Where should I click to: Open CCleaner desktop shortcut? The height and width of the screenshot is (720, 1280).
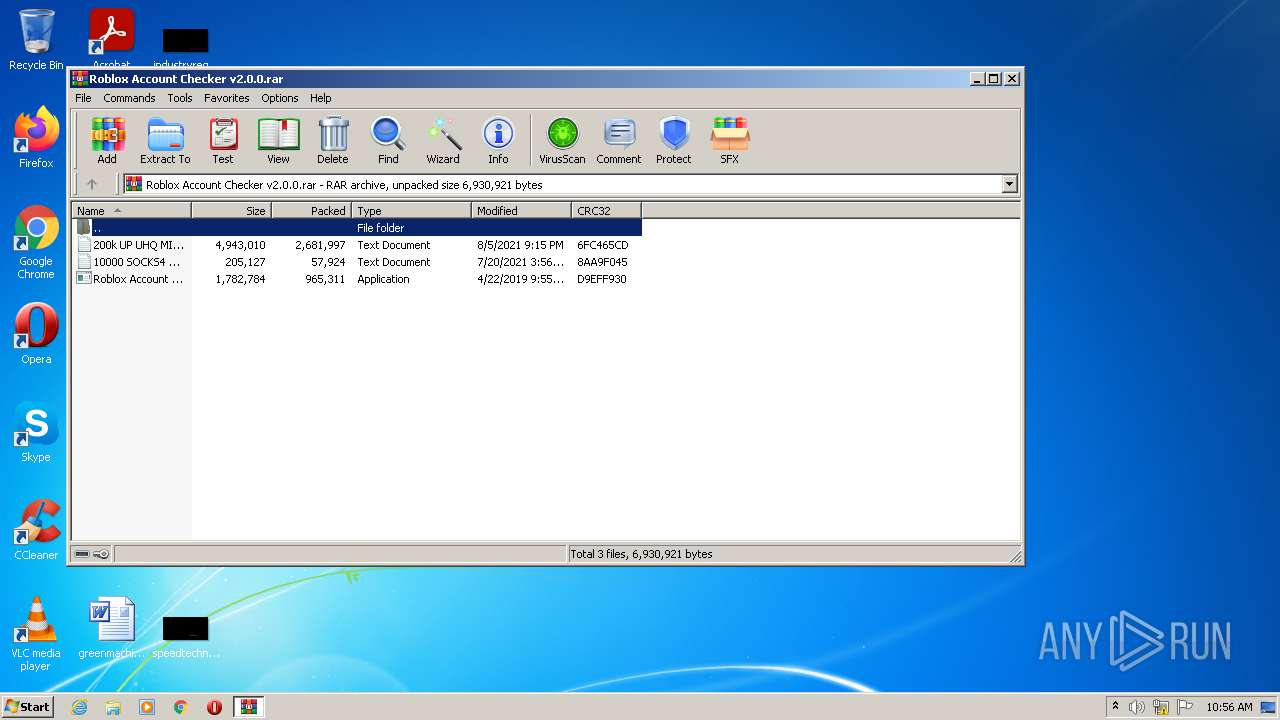36,530
